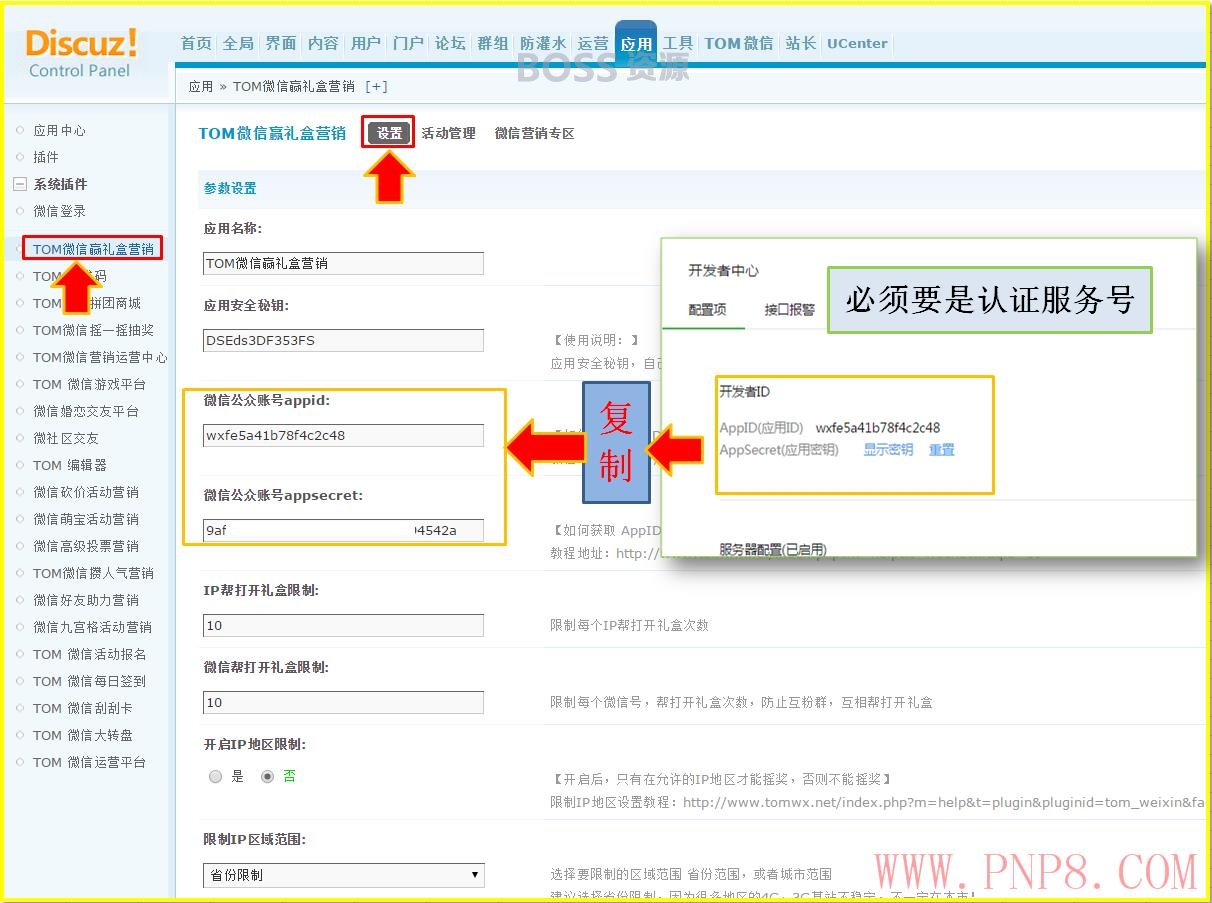Open 微信高级投票营销 in sidebar
This screenshot has width=1212, height=903.
coord(86,546)
